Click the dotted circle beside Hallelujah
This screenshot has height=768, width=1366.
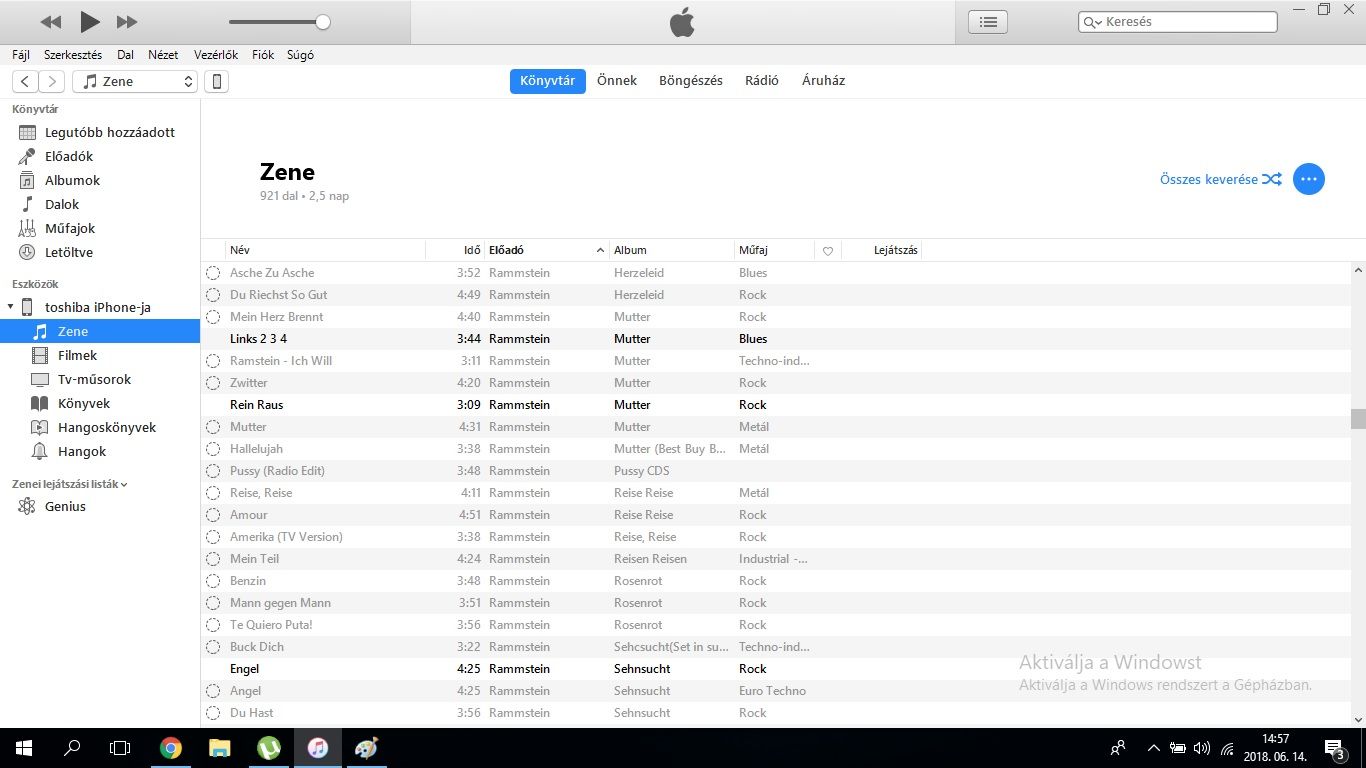[x=212, y=449]
